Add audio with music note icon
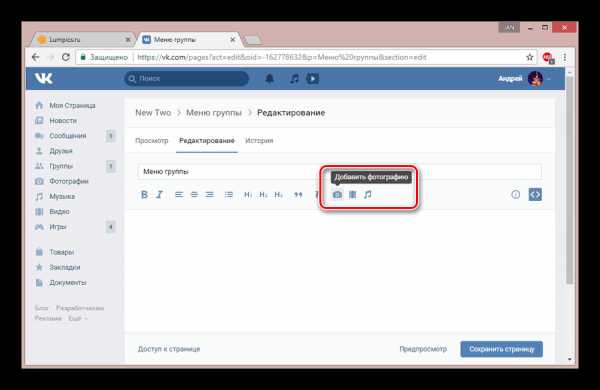 368,194
